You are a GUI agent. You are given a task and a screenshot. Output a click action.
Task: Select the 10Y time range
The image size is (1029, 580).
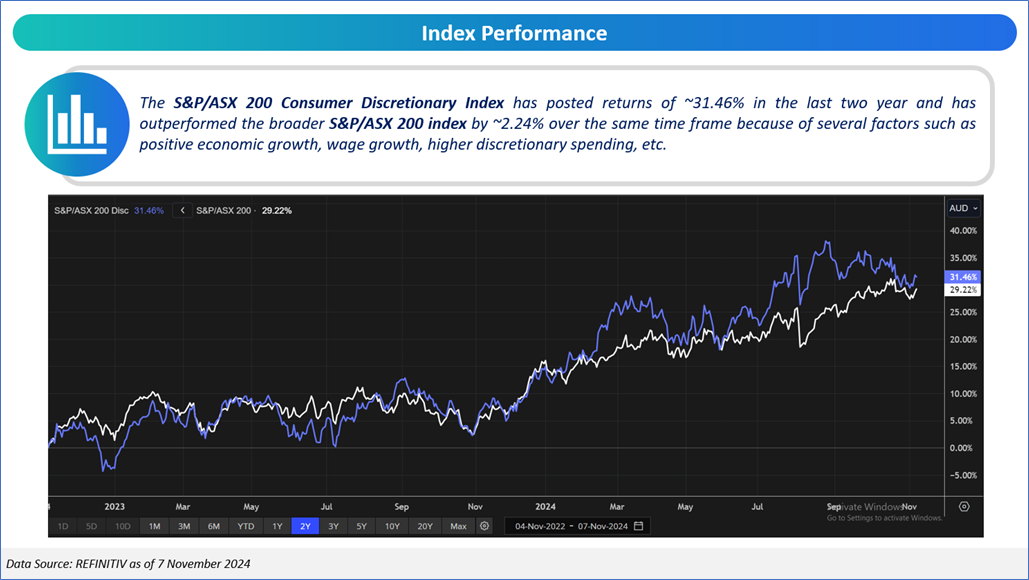392,526
